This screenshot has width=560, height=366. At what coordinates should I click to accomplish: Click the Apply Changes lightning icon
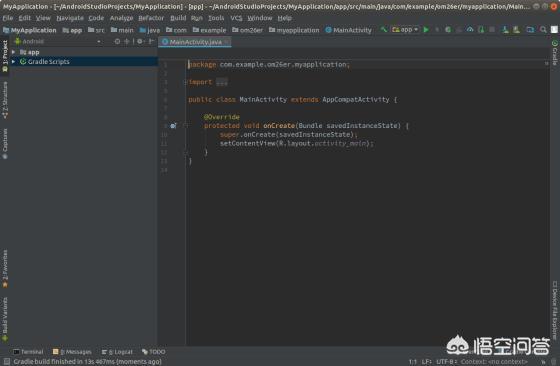(437, 30)
